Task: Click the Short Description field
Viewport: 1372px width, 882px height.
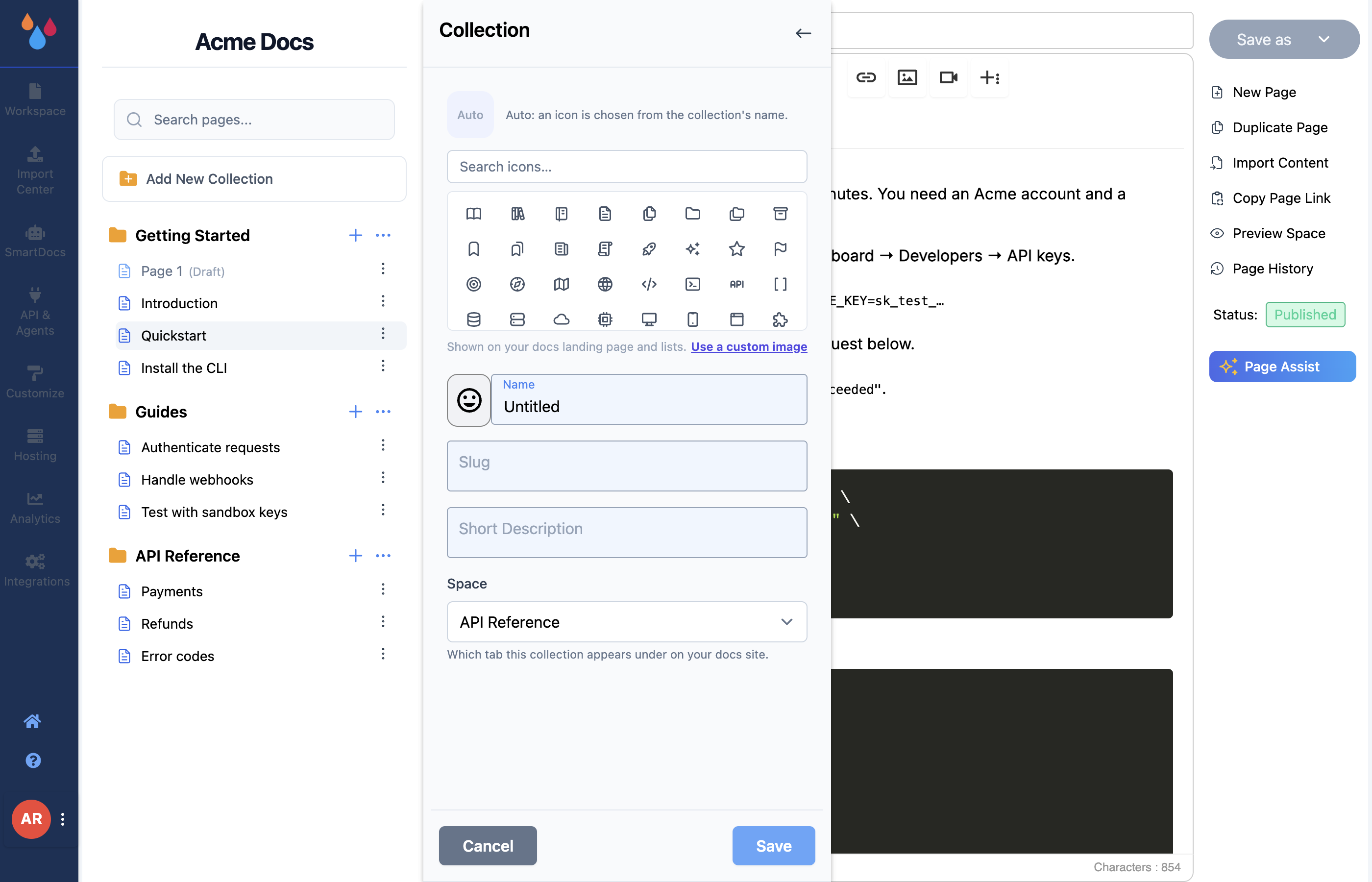Action: coord(627,532)
